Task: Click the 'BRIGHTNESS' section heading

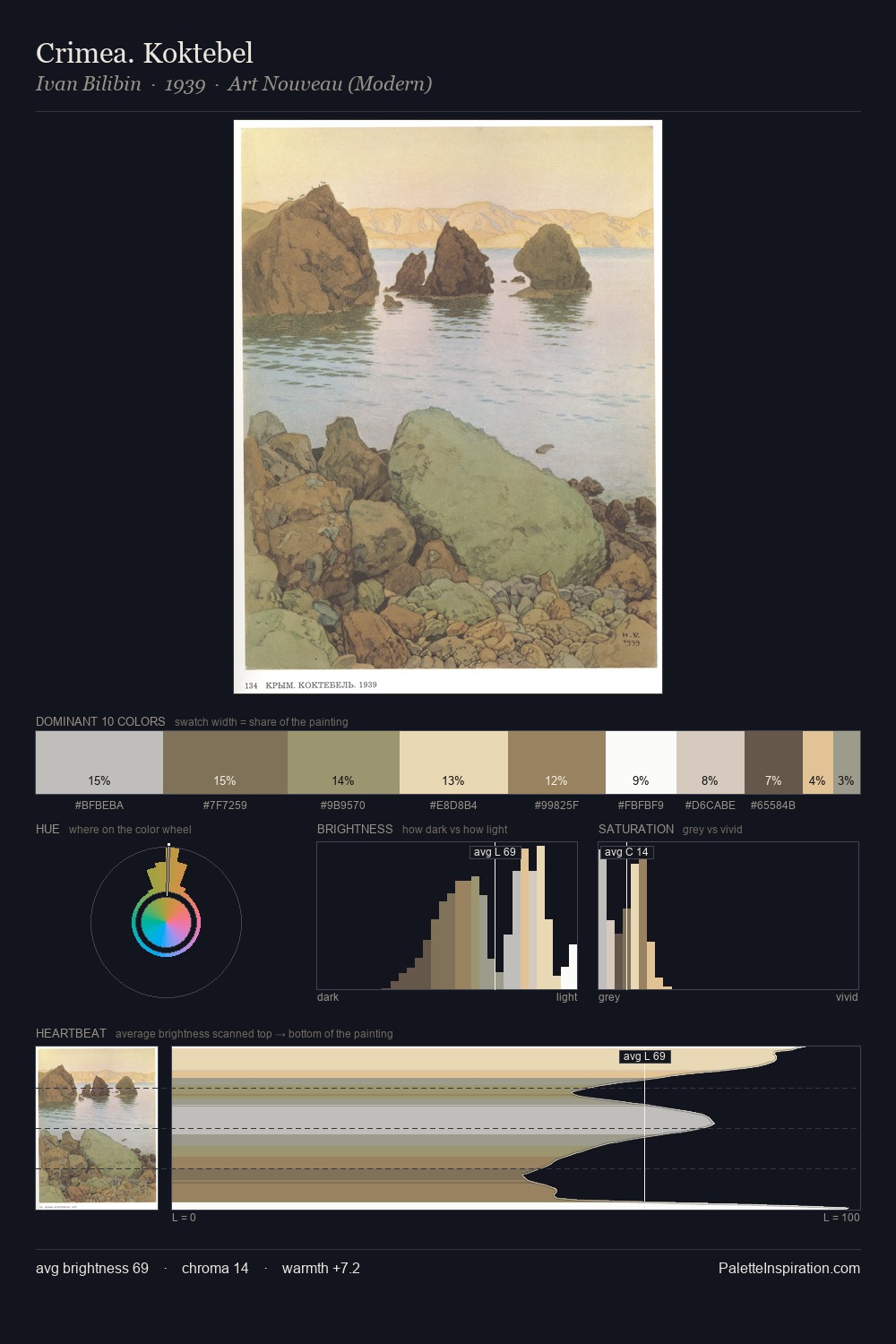Action: [355, 829]
